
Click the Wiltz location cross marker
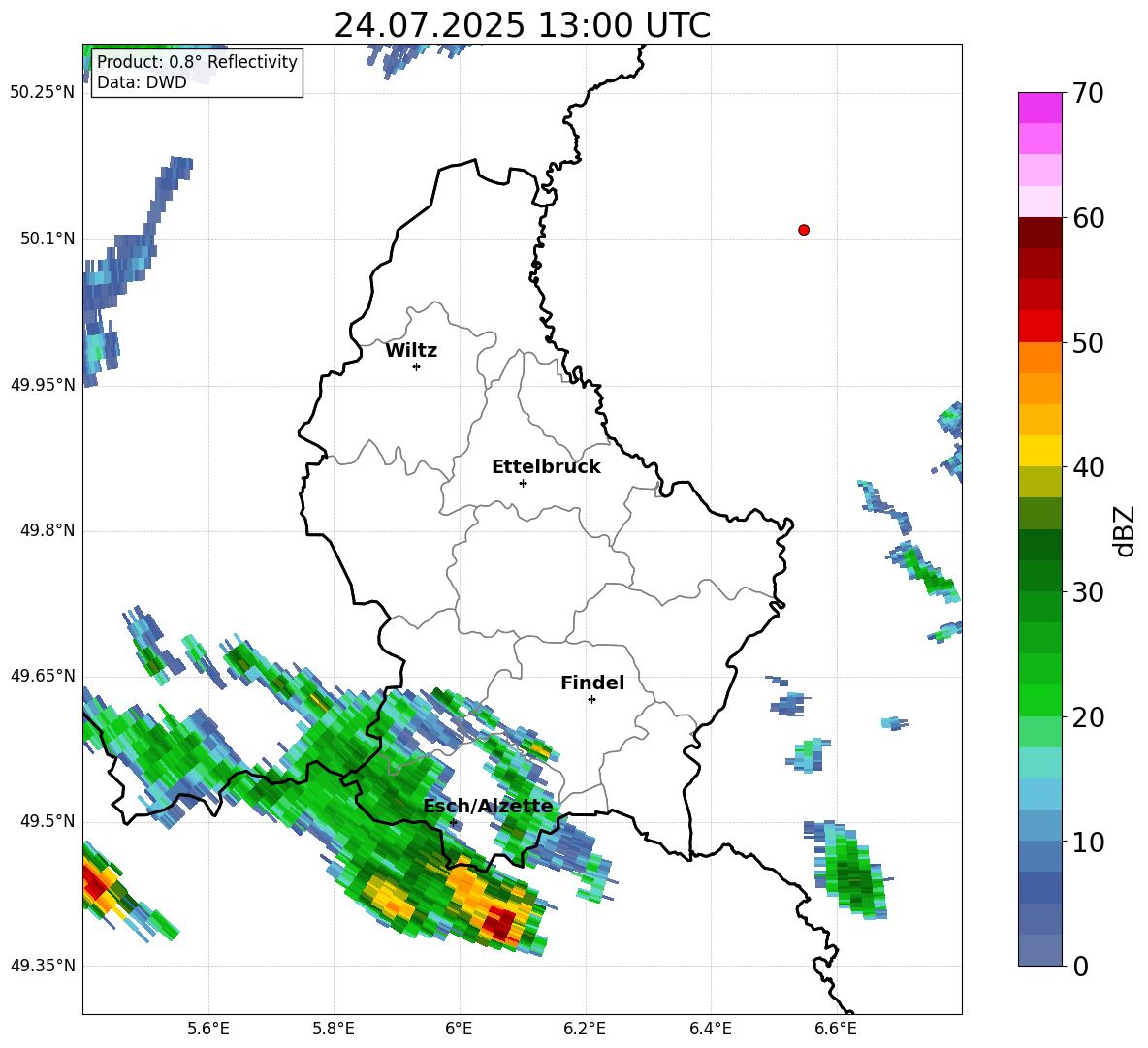coord(417,366)
